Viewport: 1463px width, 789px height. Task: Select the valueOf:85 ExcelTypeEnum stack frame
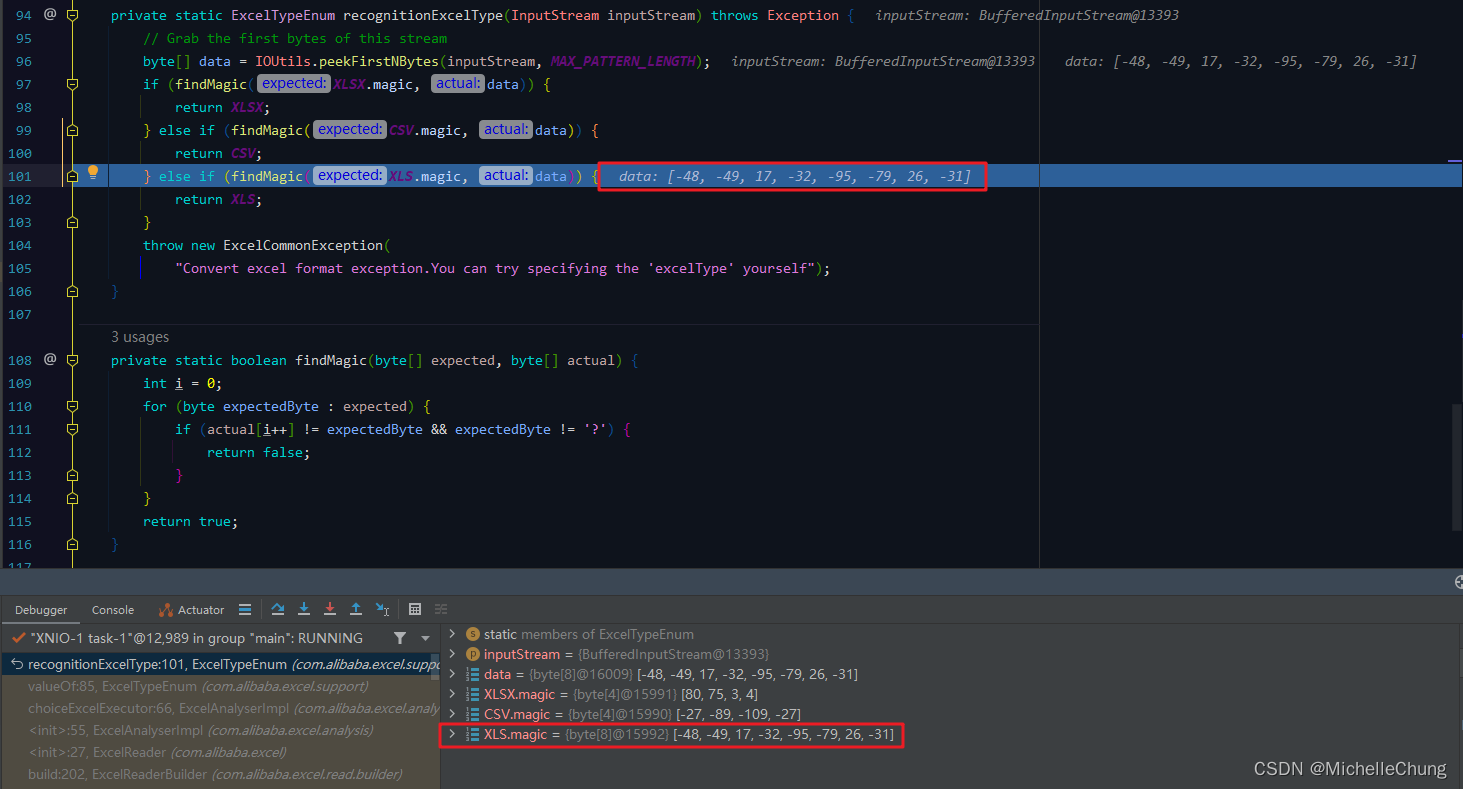[220, 686]
